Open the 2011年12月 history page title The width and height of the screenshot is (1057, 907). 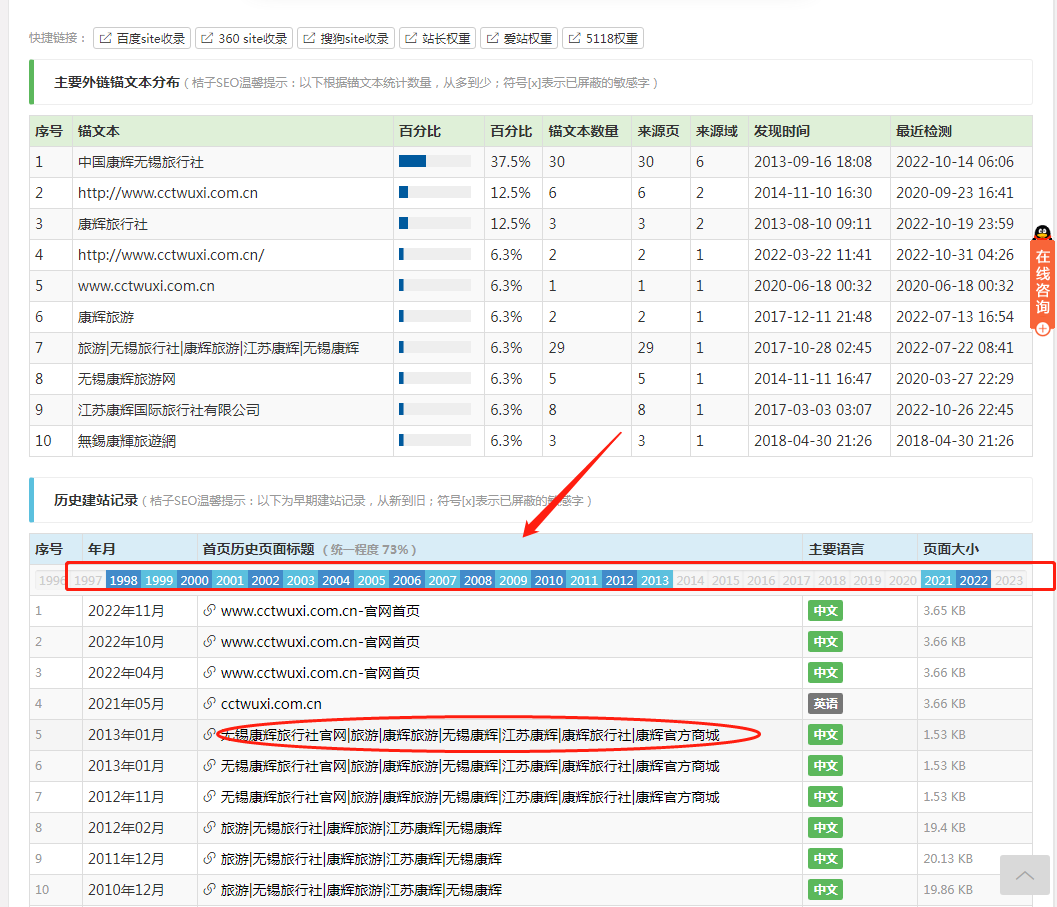361,858
